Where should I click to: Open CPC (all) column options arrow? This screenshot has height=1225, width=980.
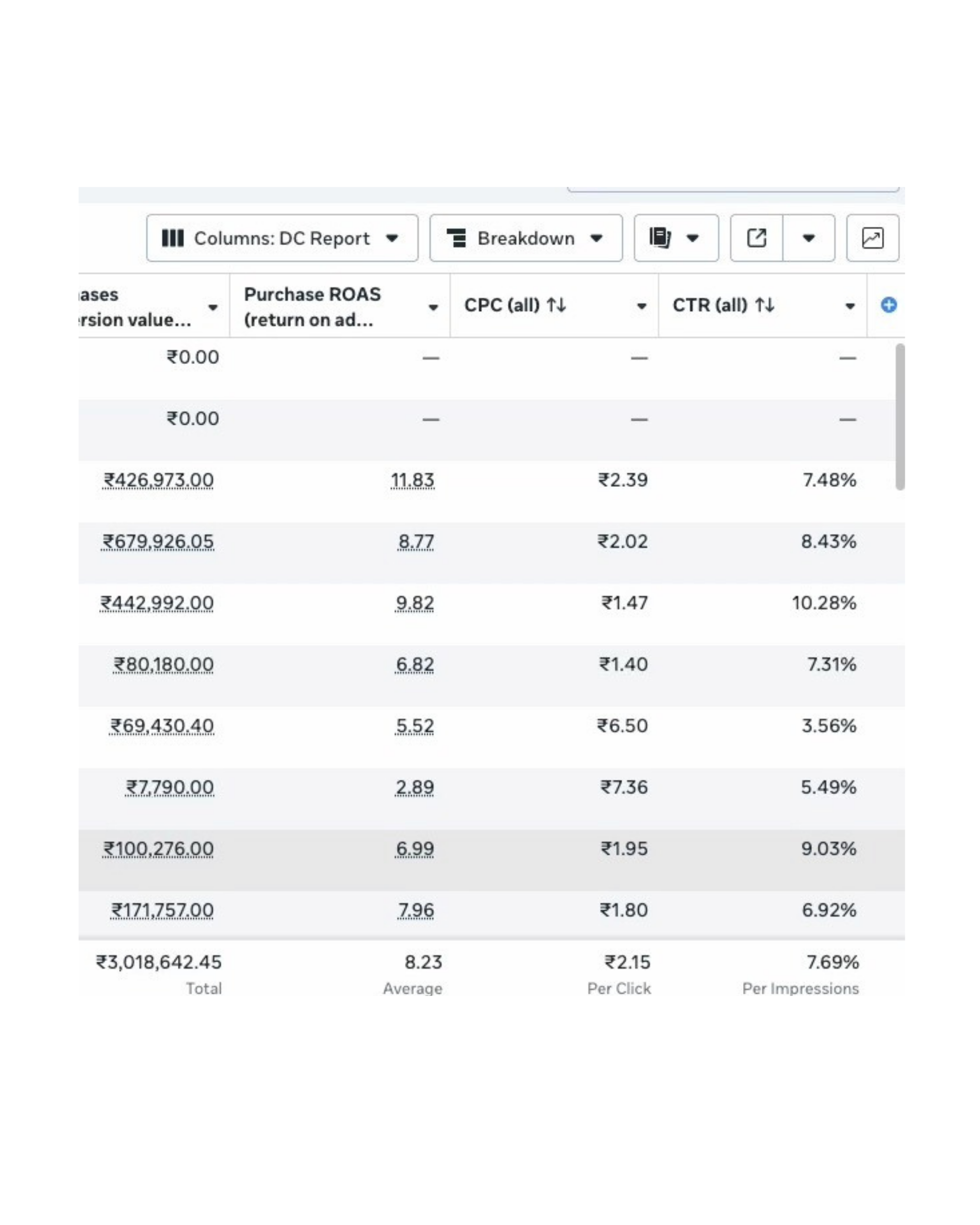pyautogui.click(x=641, y=306)
